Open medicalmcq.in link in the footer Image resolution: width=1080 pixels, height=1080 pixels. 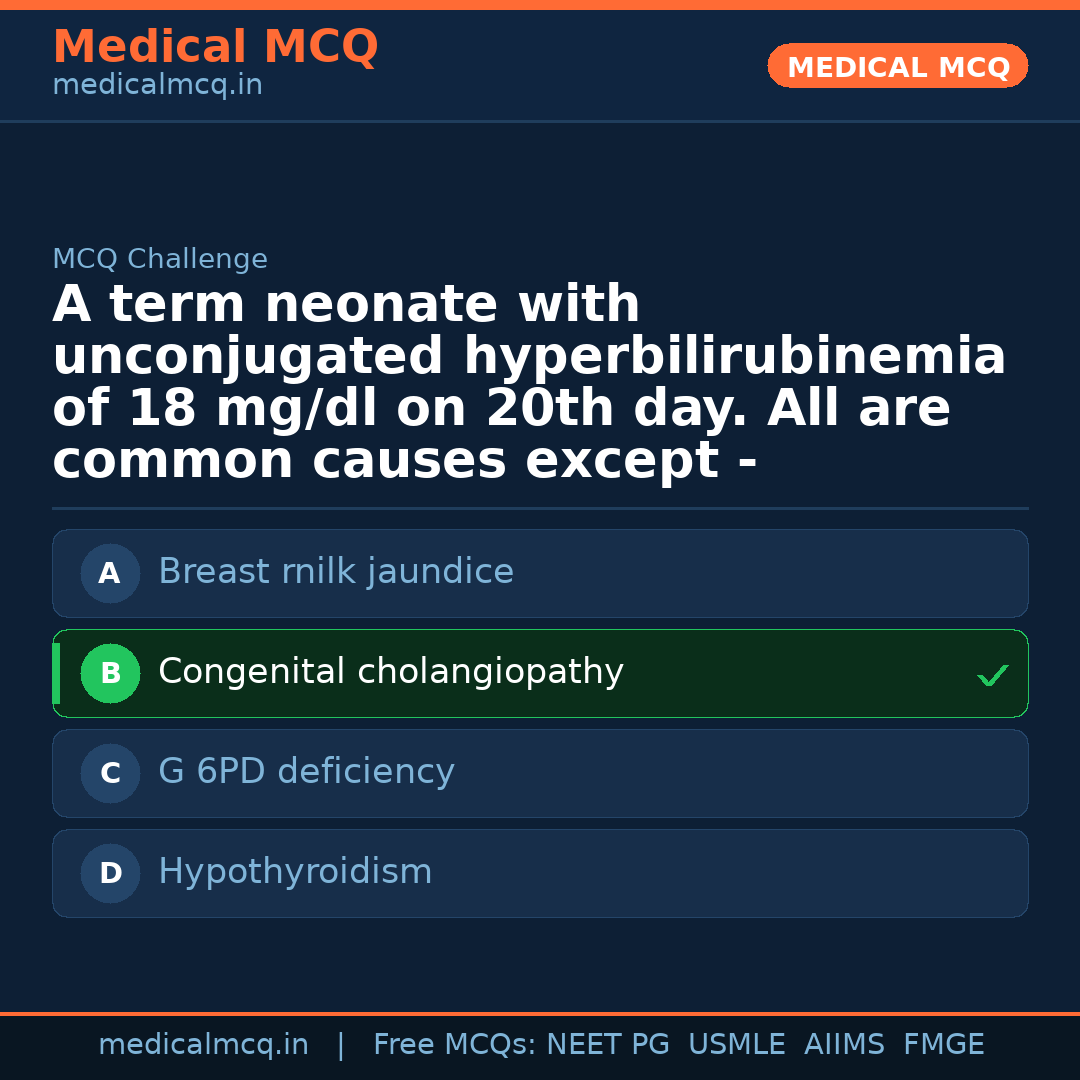[203, 1045]
